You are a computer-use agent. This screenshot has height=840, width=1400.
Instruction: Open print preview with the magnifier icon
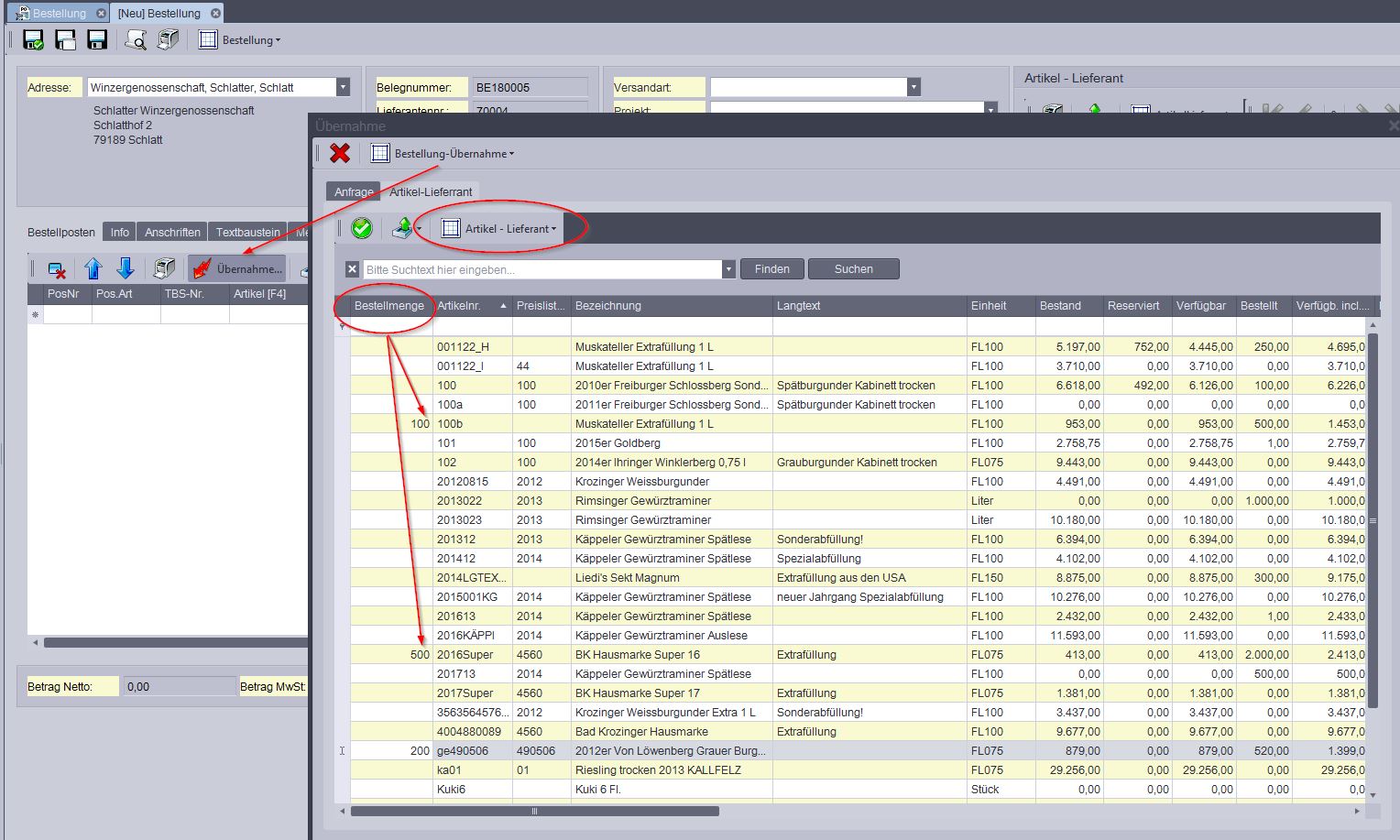click(x=136, y=39)
